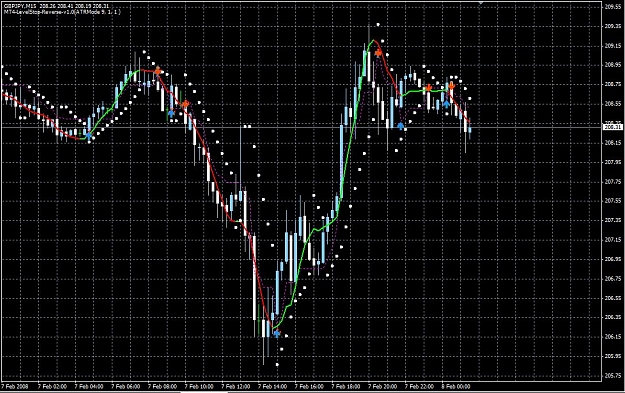Select the MT4-LevelStop-Reverse-v1.0 indicator label
The width and height of the screenshot is (625, 393).
point(62,12)
